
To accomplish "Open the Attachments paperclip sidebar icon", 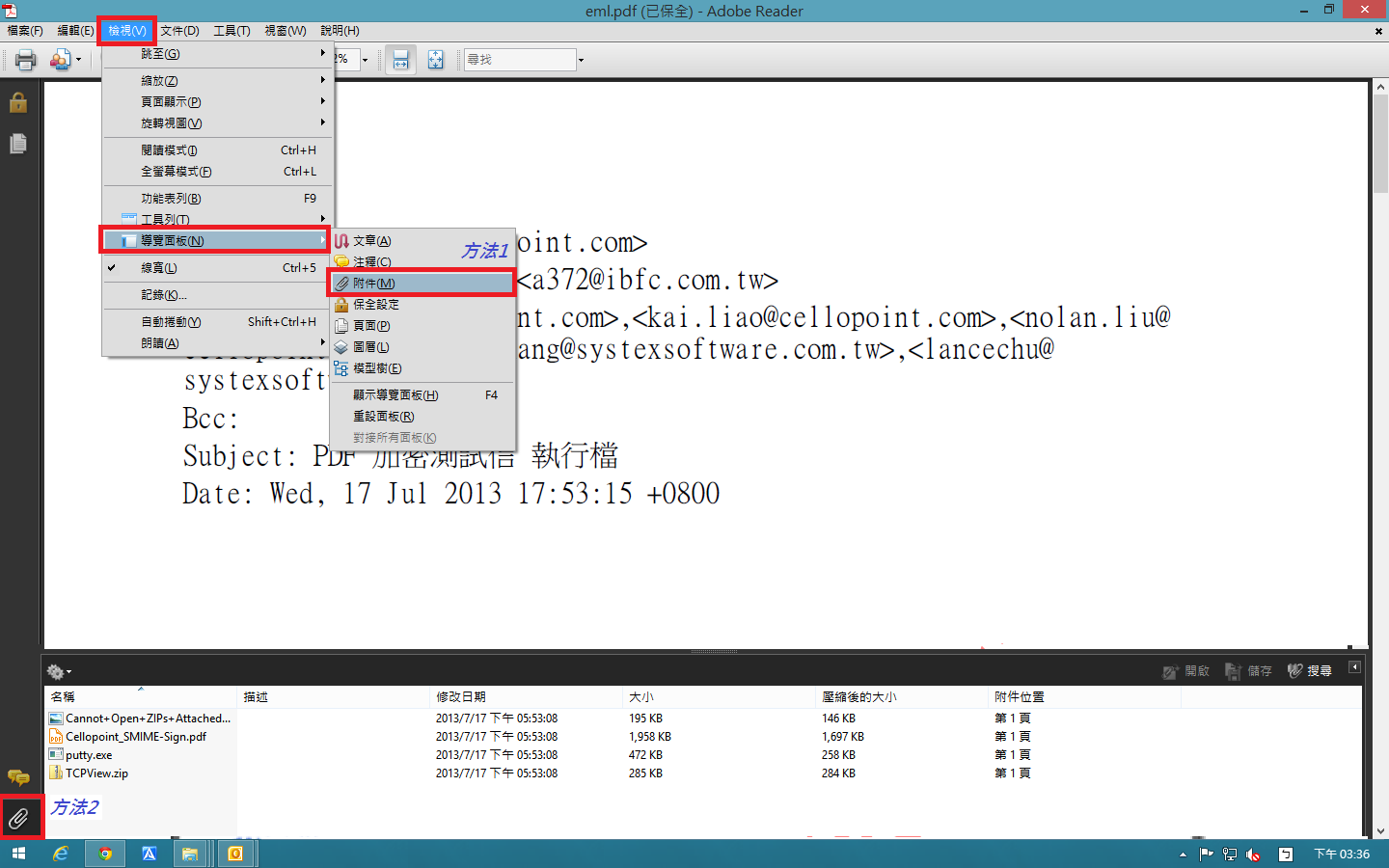I will (18, 819).
